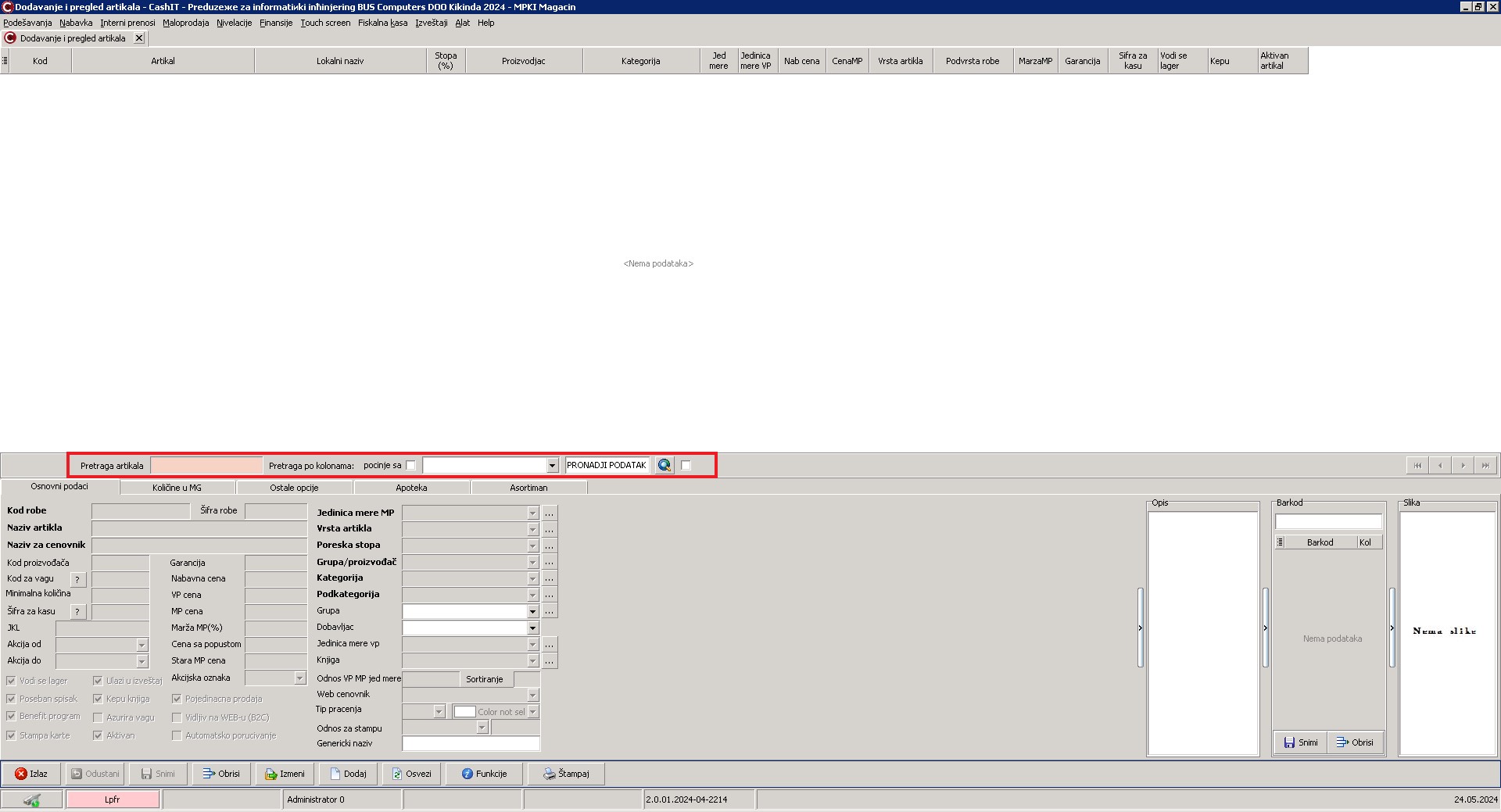Switch to the Apoteka tab

coord(411,488)
